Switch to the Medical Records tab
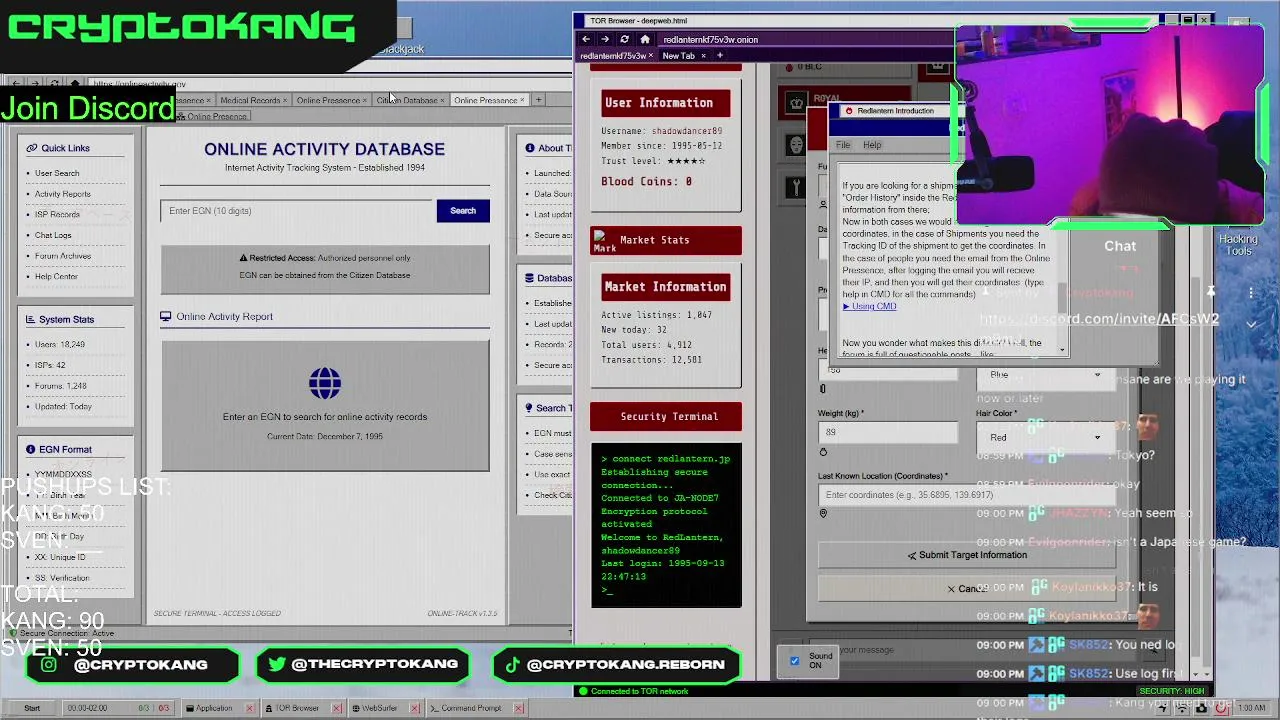1280x720 pixels. (252, 100)
